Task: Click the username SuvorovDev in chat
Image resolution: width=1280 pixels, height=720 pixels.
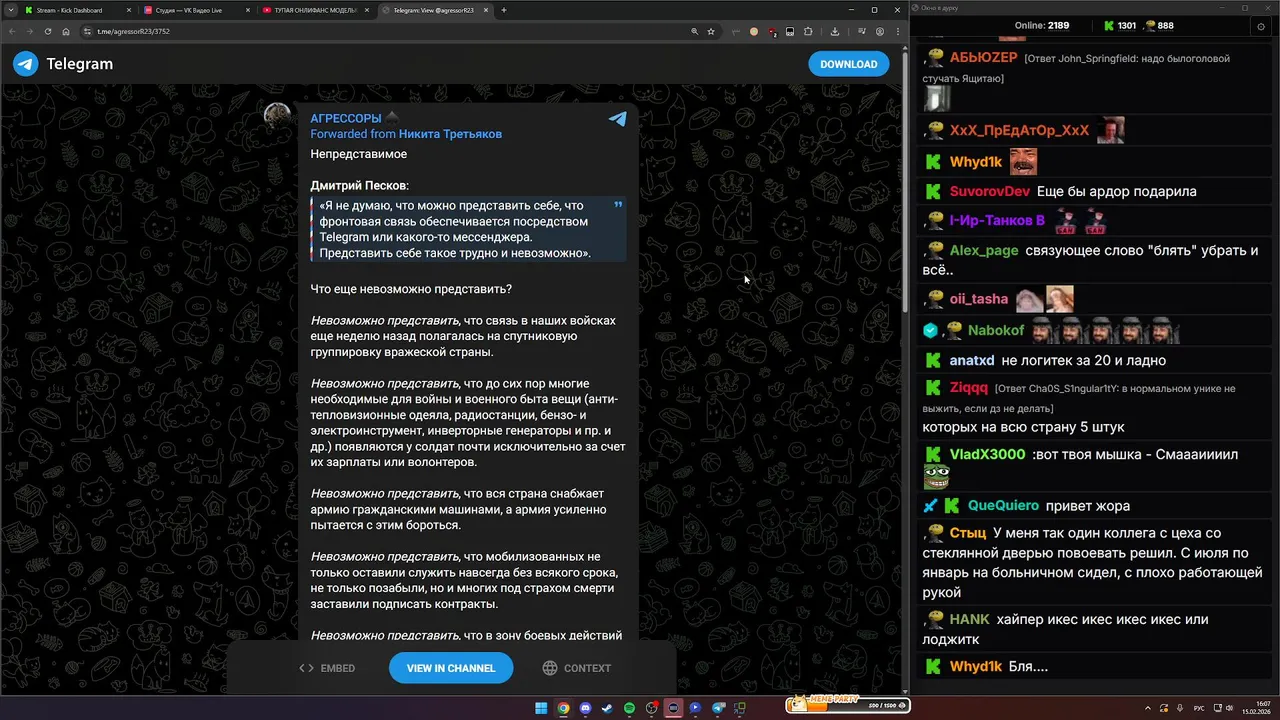Action: click(989, 191)
